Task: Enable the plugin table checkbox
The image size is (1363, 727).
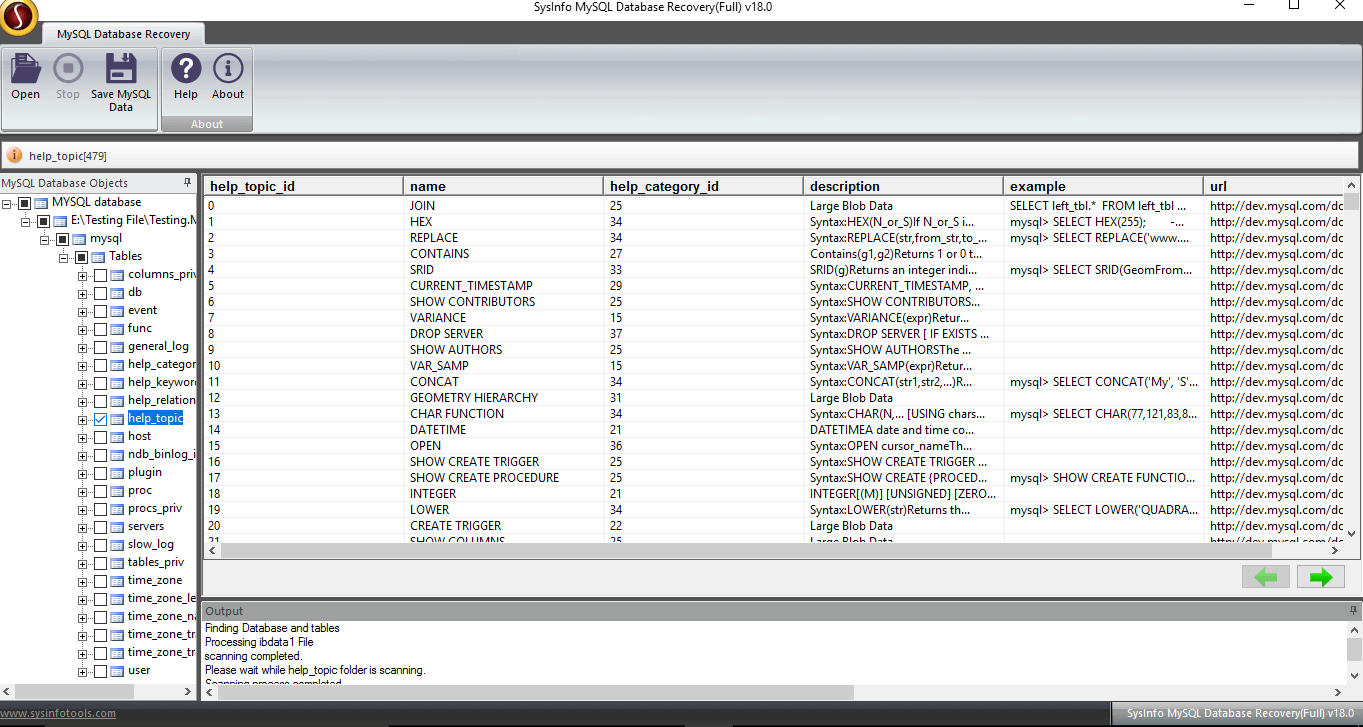Action: pyautogui.click(x=100, y=473)
